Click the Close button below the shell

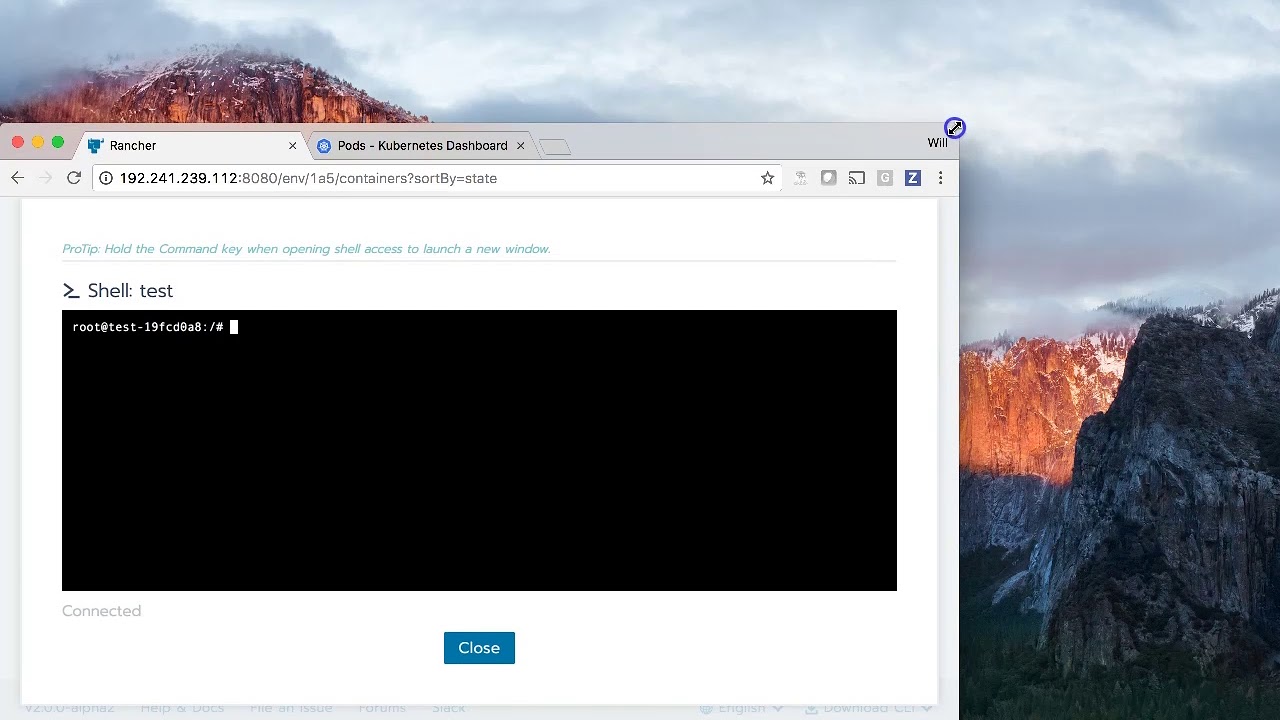click(479, 648)
